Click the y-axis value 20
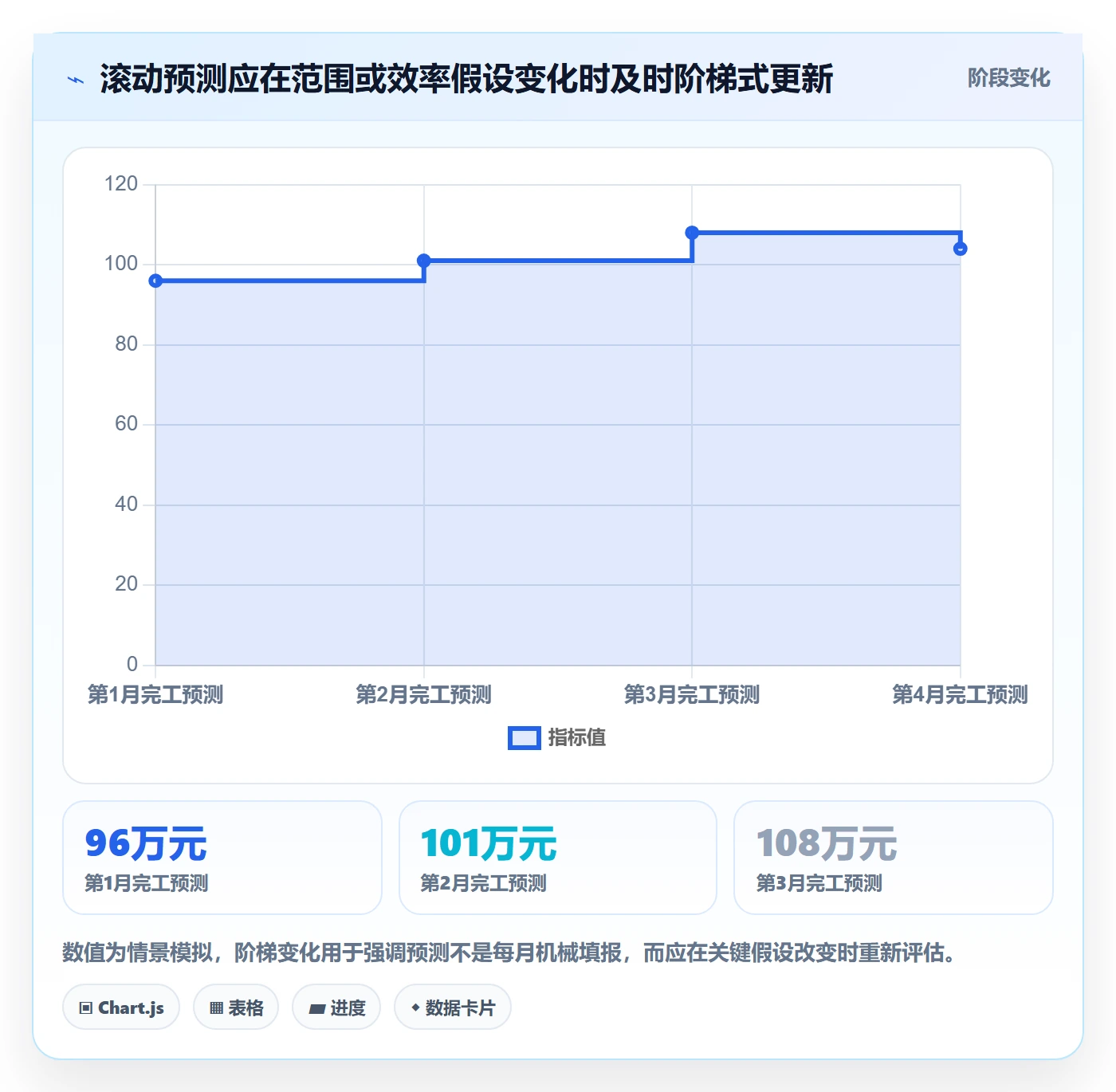 [127, 584]
